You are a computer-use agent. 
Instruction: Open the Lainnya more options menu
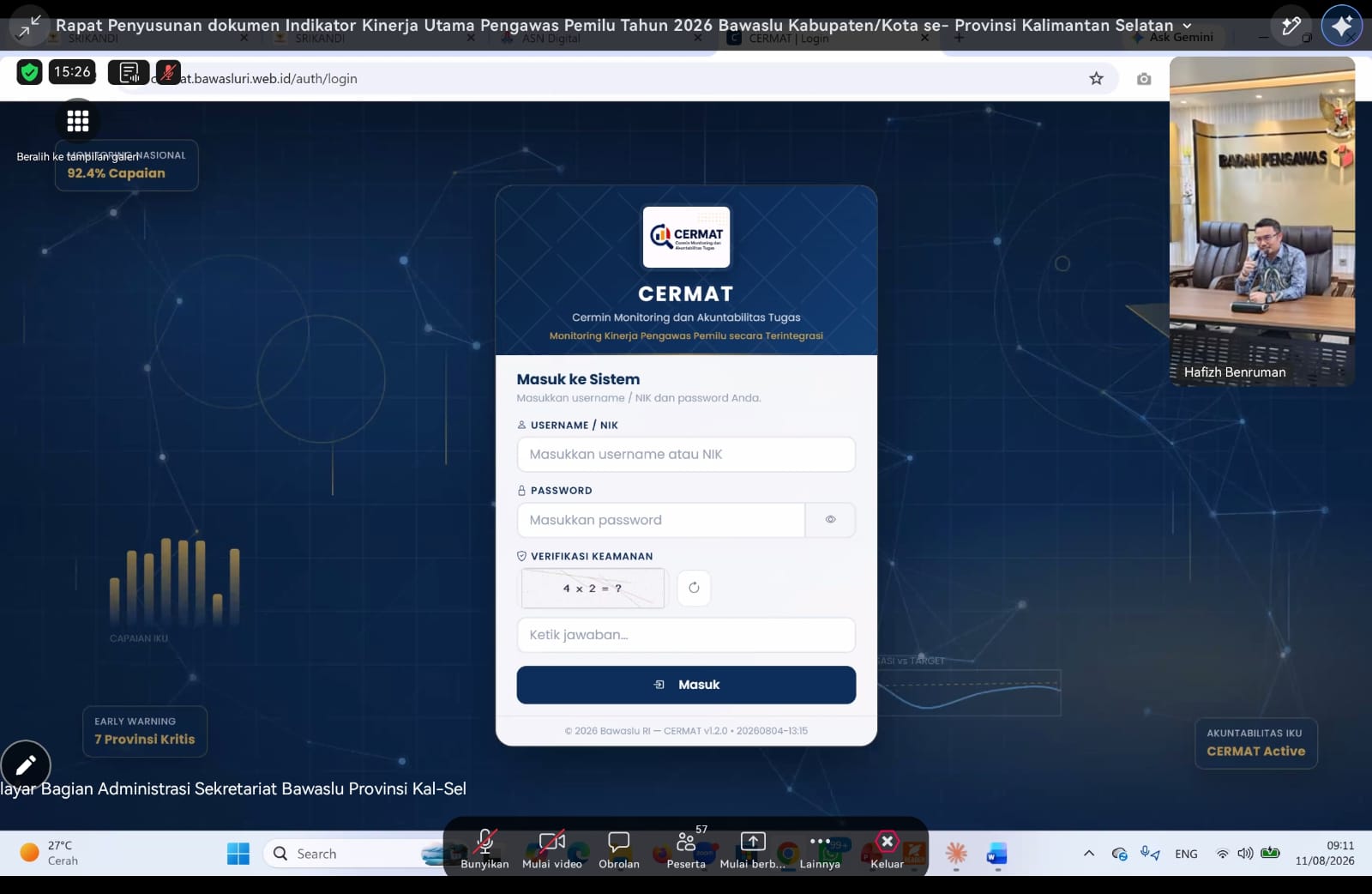click(820, 849)
